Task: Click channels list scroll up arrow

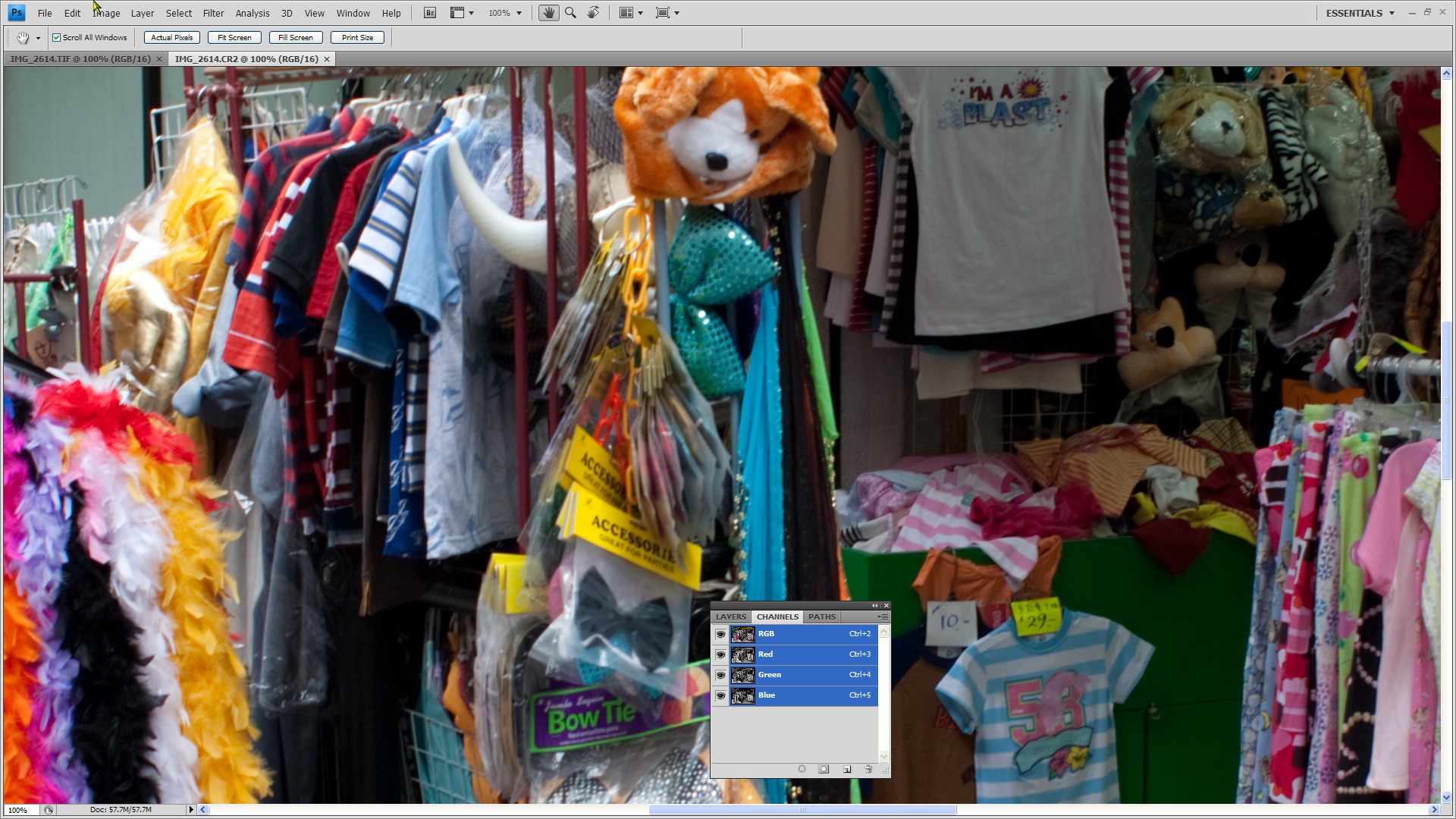Action: [883, 632]
